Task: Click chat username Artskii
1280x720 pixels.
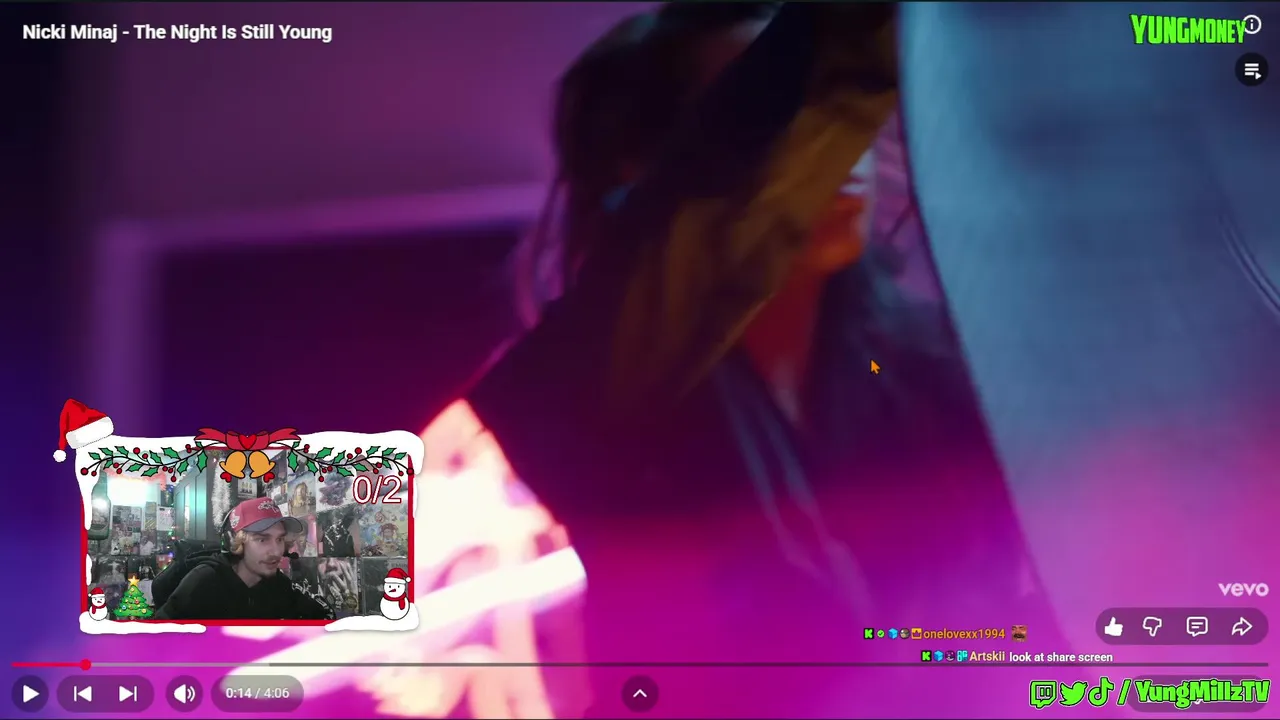Action: point(988,657)
